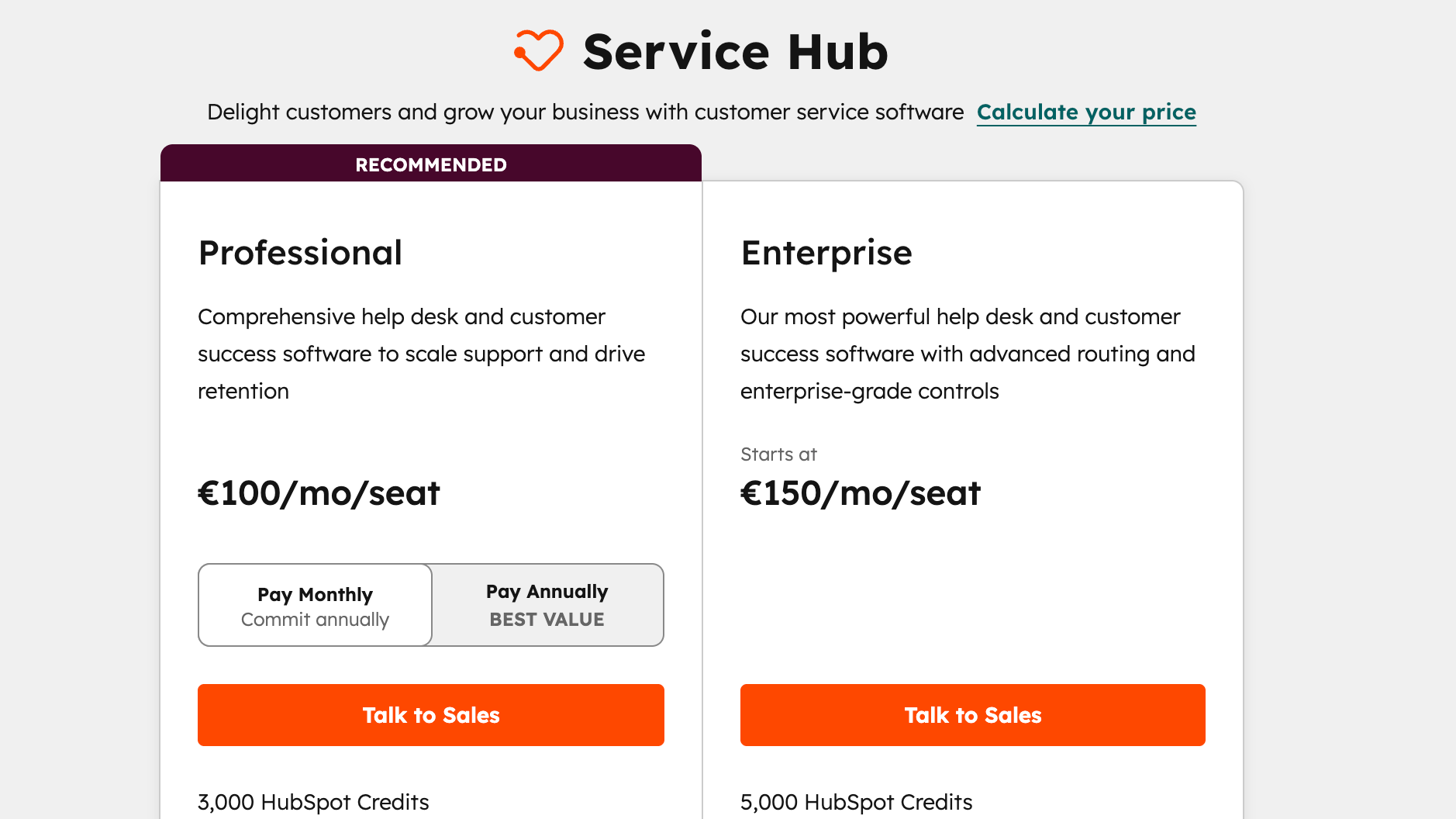Click the Commit annually subtext under Pay Monthly

(314, 620)
